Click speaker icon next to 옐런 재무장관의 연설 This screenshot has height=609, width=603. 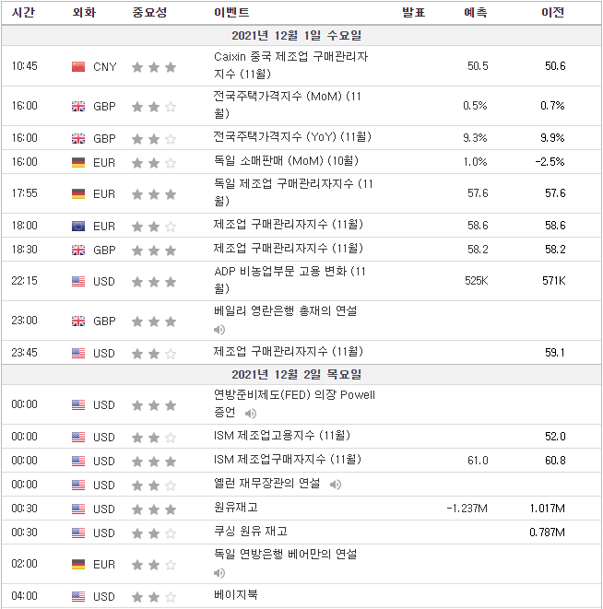[335, 484]
